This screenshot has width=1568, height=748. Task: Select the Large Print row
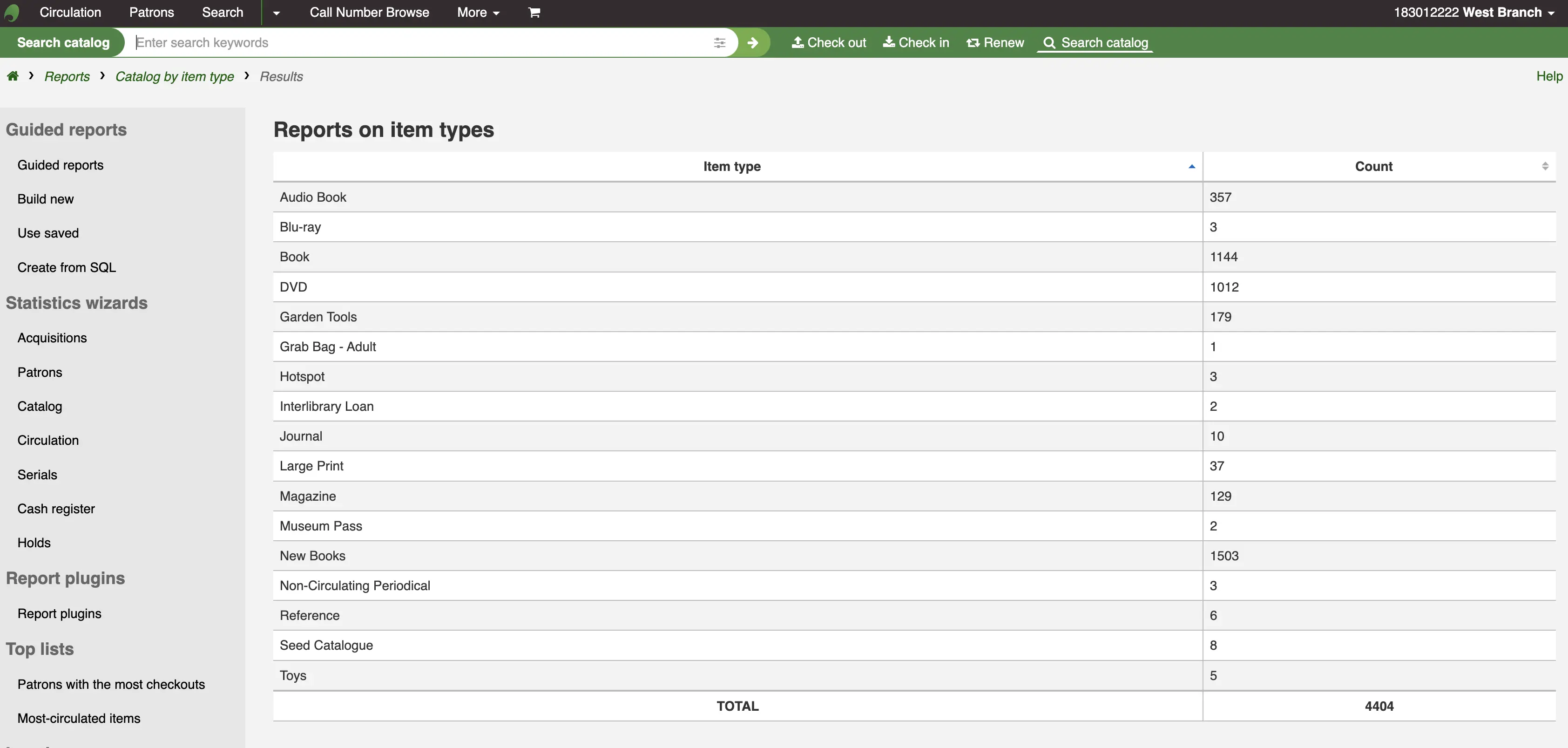tap(914, 466)
